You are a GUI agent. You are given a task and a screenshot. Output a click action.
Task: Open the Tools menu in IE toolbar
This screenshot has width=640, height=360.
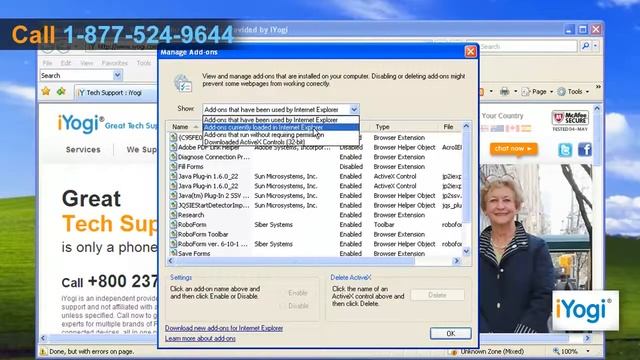[x=573, y=92]
